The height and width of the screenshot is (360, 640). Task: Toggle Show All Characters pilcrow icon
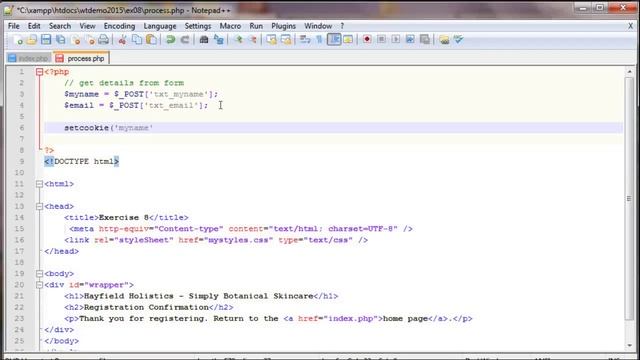pos(319,40)
